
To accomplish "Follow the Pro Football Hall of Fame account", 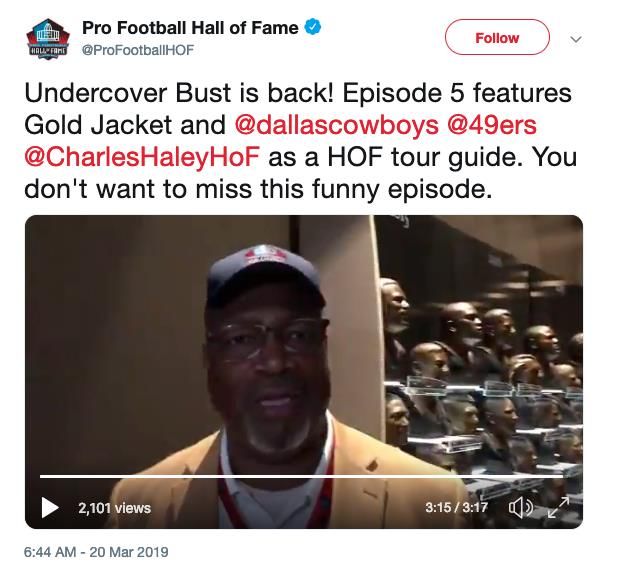I will pyautogui.click(x=497, y=38).
